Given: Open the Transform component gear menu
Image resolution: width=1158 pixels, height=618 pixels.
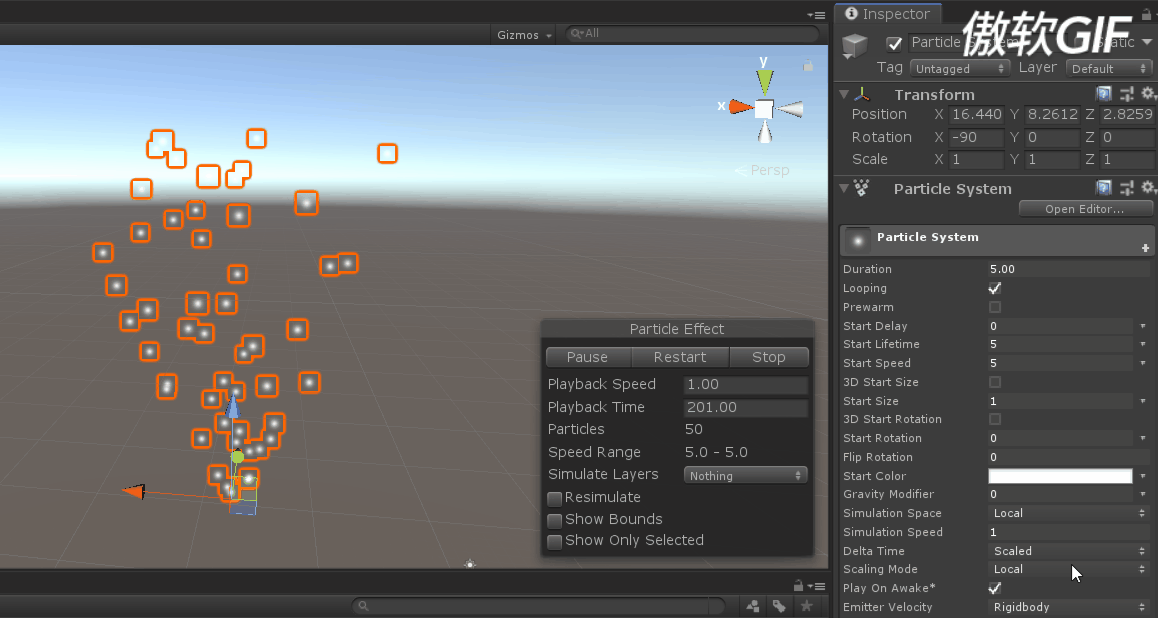Looking at the screenshot, I should (x=1148, y=94).
